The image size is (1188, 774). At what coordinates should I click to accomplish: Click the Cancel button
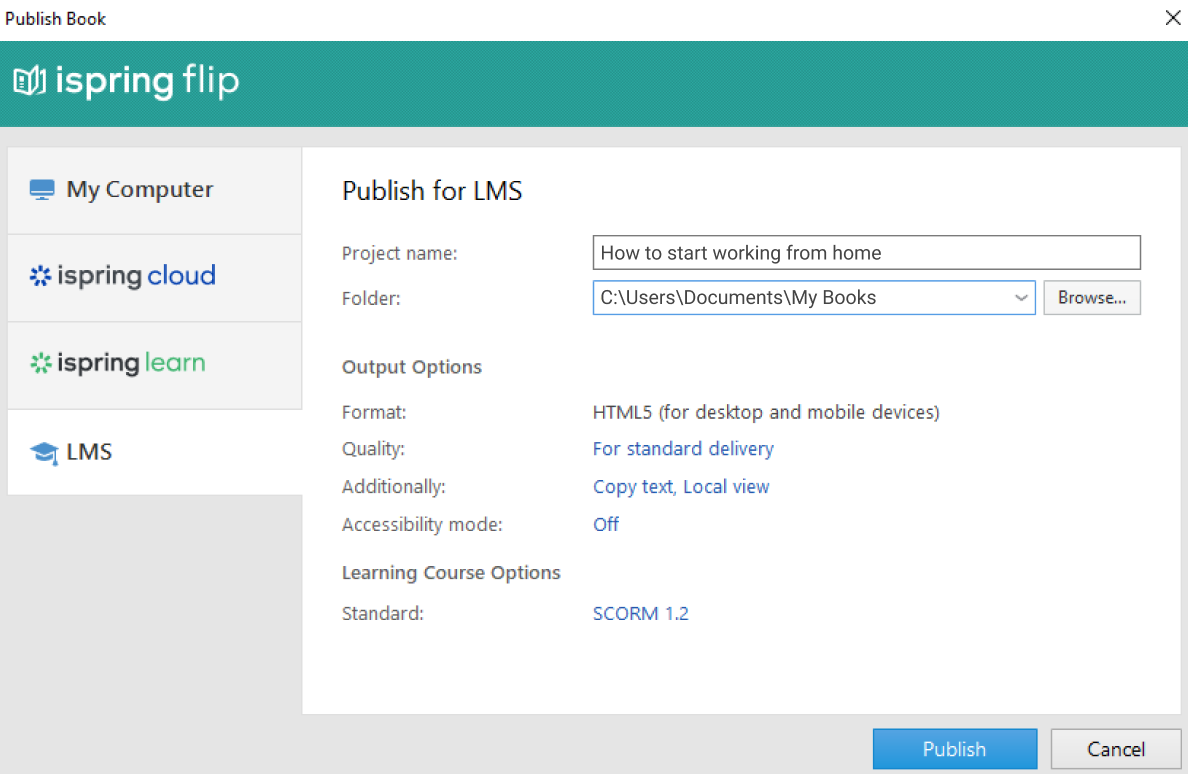tap(1115, 748)
